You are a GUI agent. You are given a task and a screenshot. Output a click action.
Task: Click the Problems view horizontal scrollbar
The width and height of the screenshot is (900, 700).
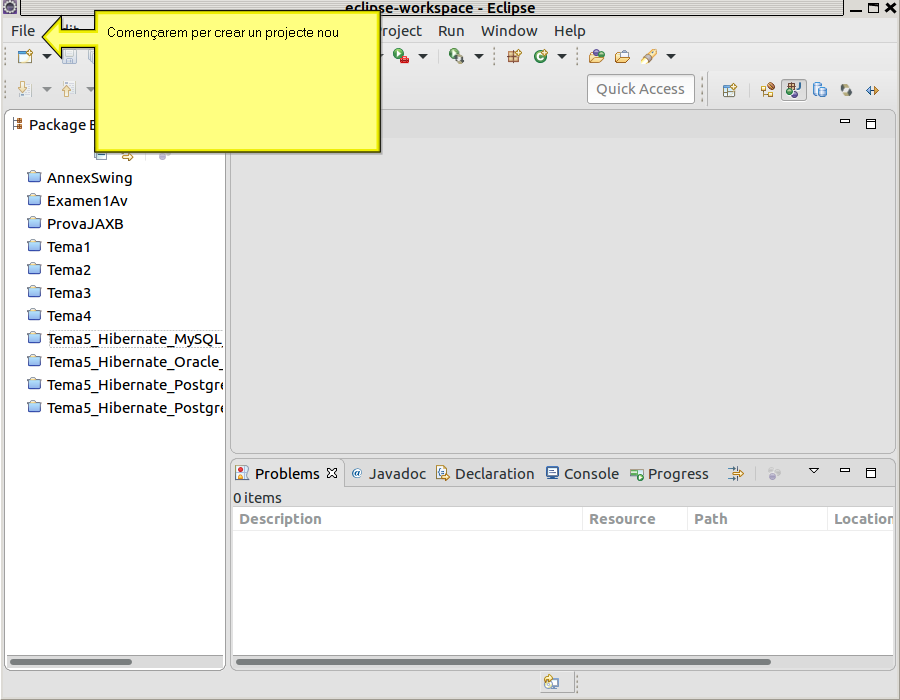point(503,662)
